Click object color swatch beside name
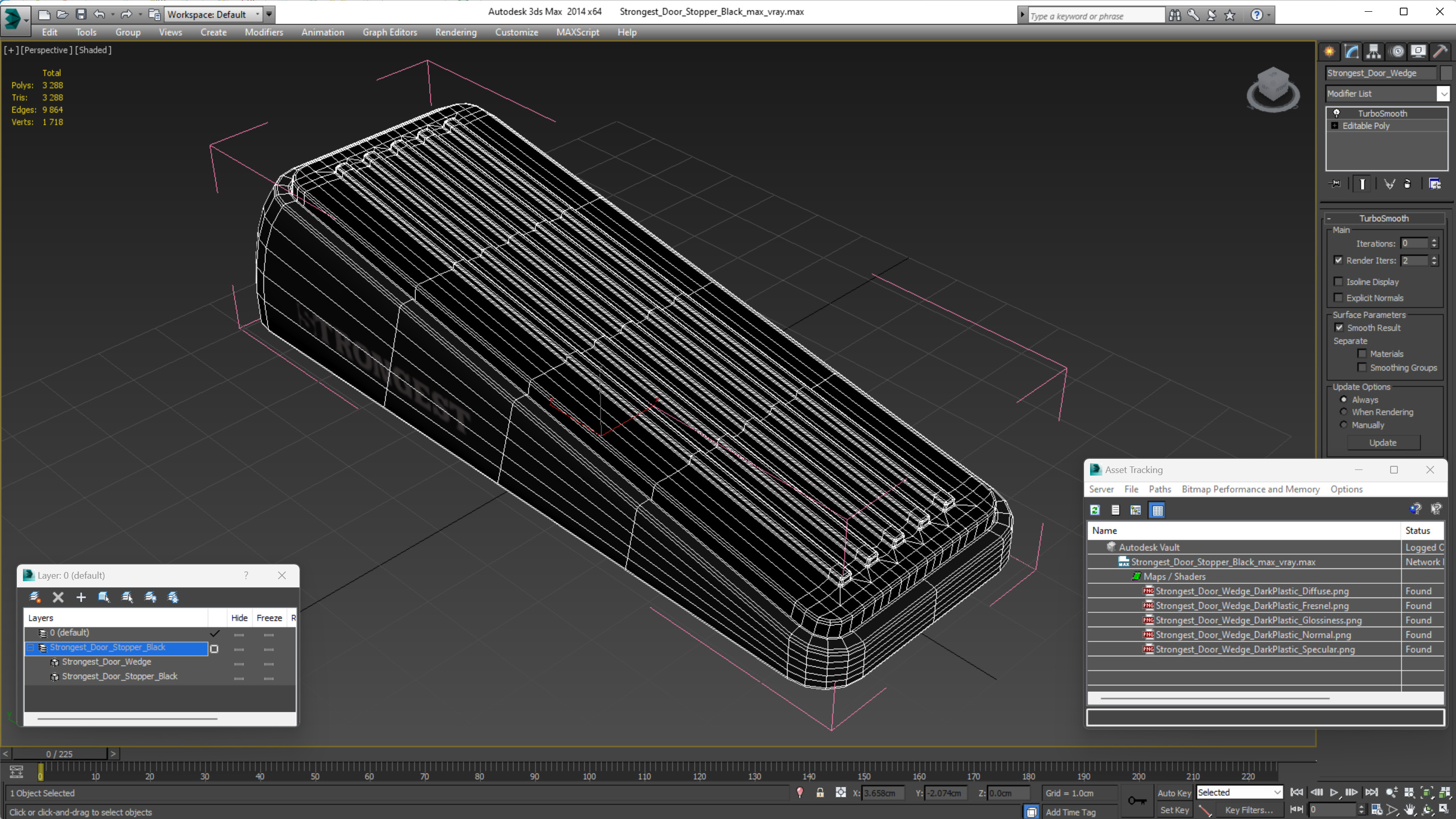 (x=1446, y=73)
